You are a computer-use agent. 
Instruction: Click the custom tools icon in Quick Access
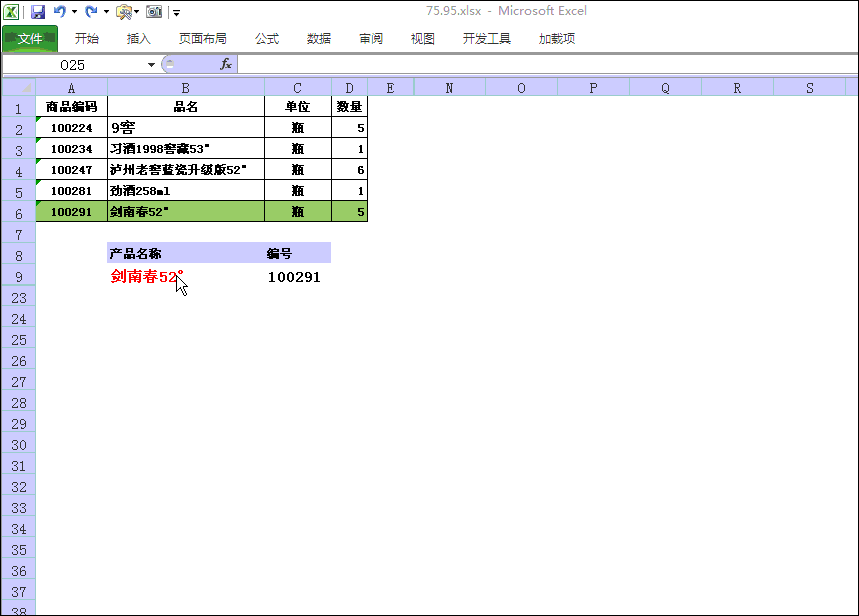[124, 12]
